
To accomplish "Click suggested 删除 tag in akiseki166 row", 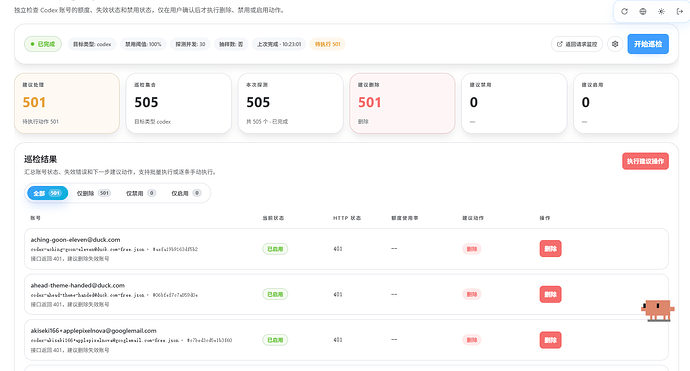I will click(472, 340).
